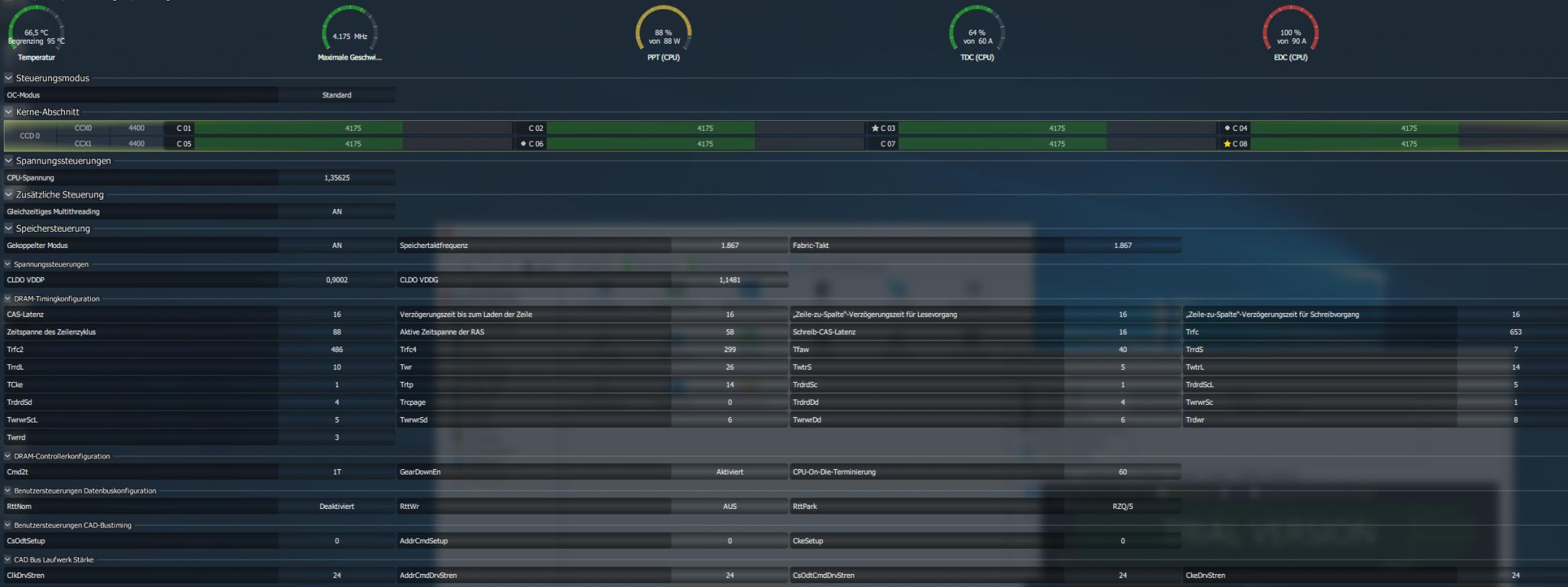Click the CAS-Latenz value 16
The image size is (1568, 587).
337,315
